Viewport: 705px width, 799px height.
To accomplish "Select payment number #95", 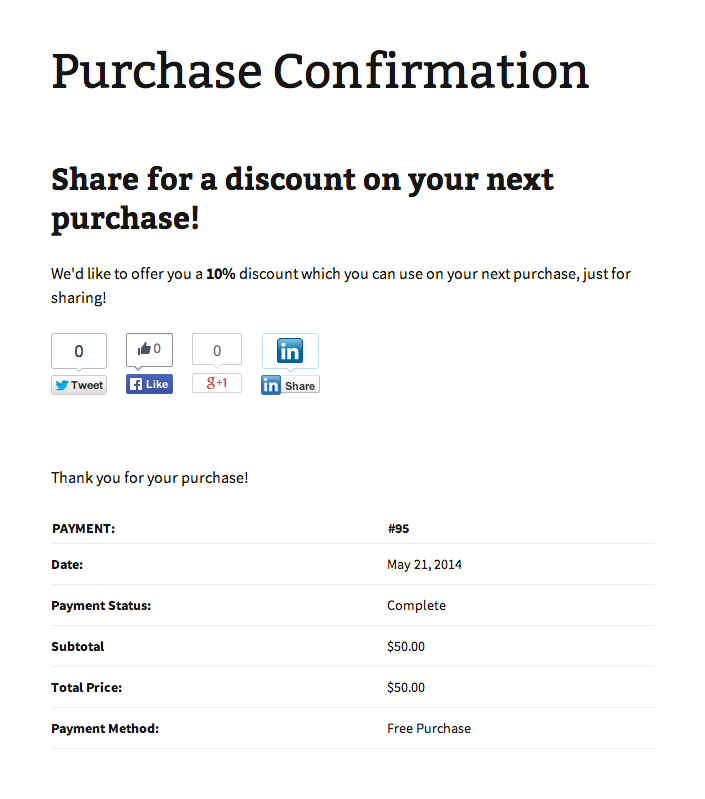I will click(398, 529).
